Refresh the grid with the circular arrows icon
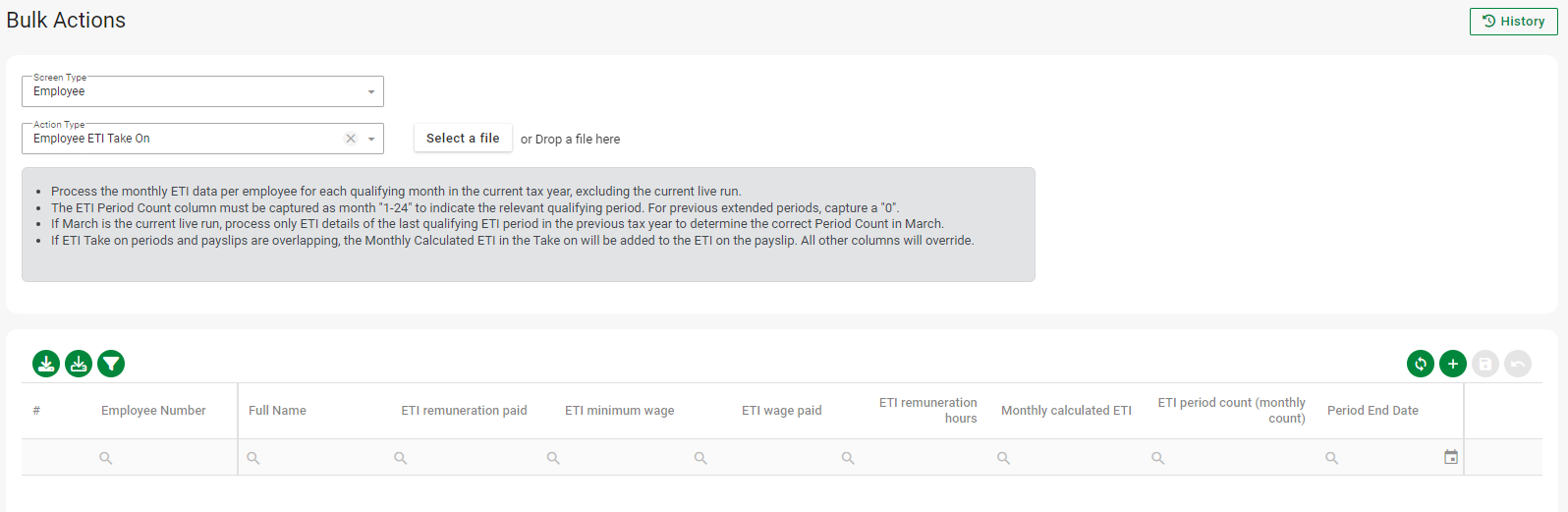1568x512 pixels. pyautogui.click(x=1420, y=364)
